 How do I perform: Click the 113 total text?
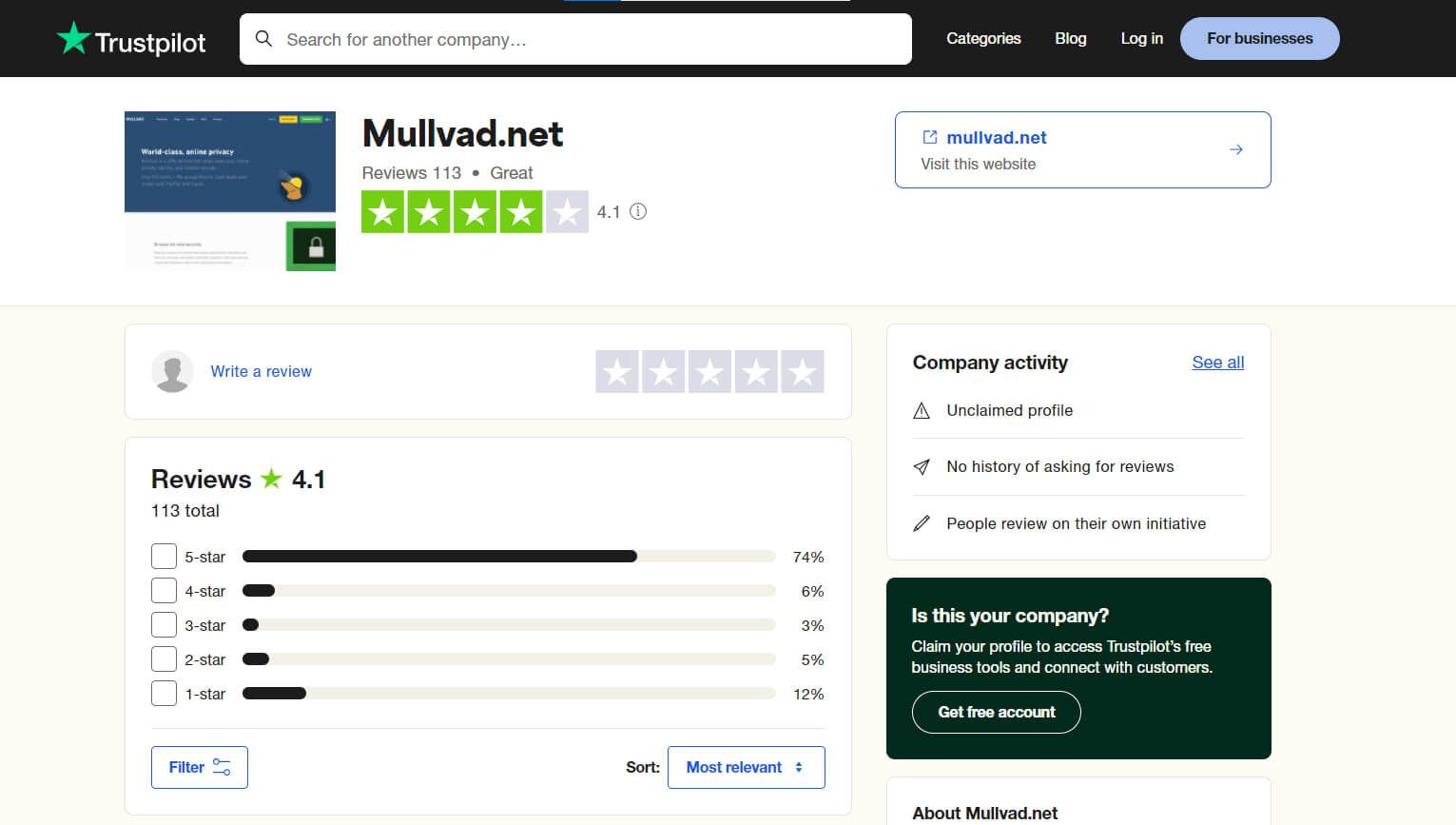point(185,511)
